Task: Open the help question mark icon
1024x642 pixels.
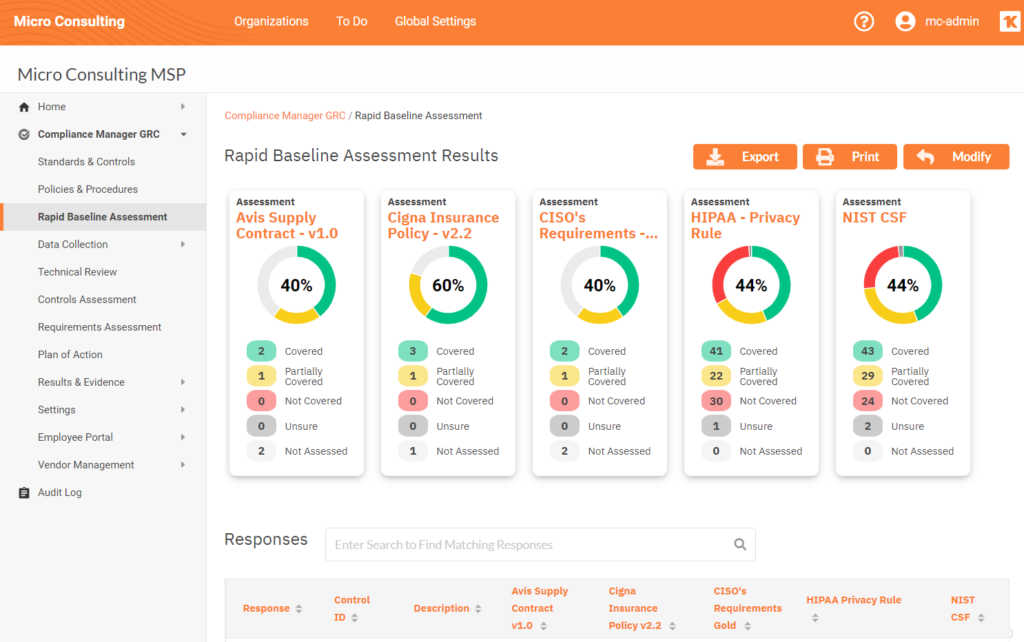Action: coord(863,20)
